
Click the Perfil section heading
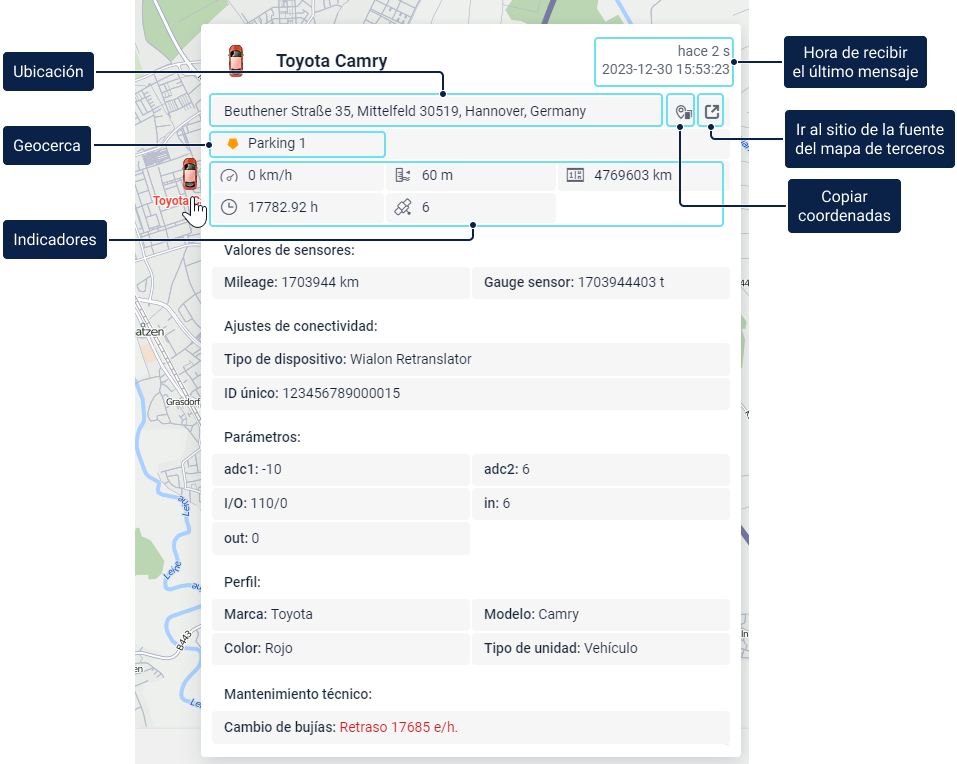[x=242, y=582]
